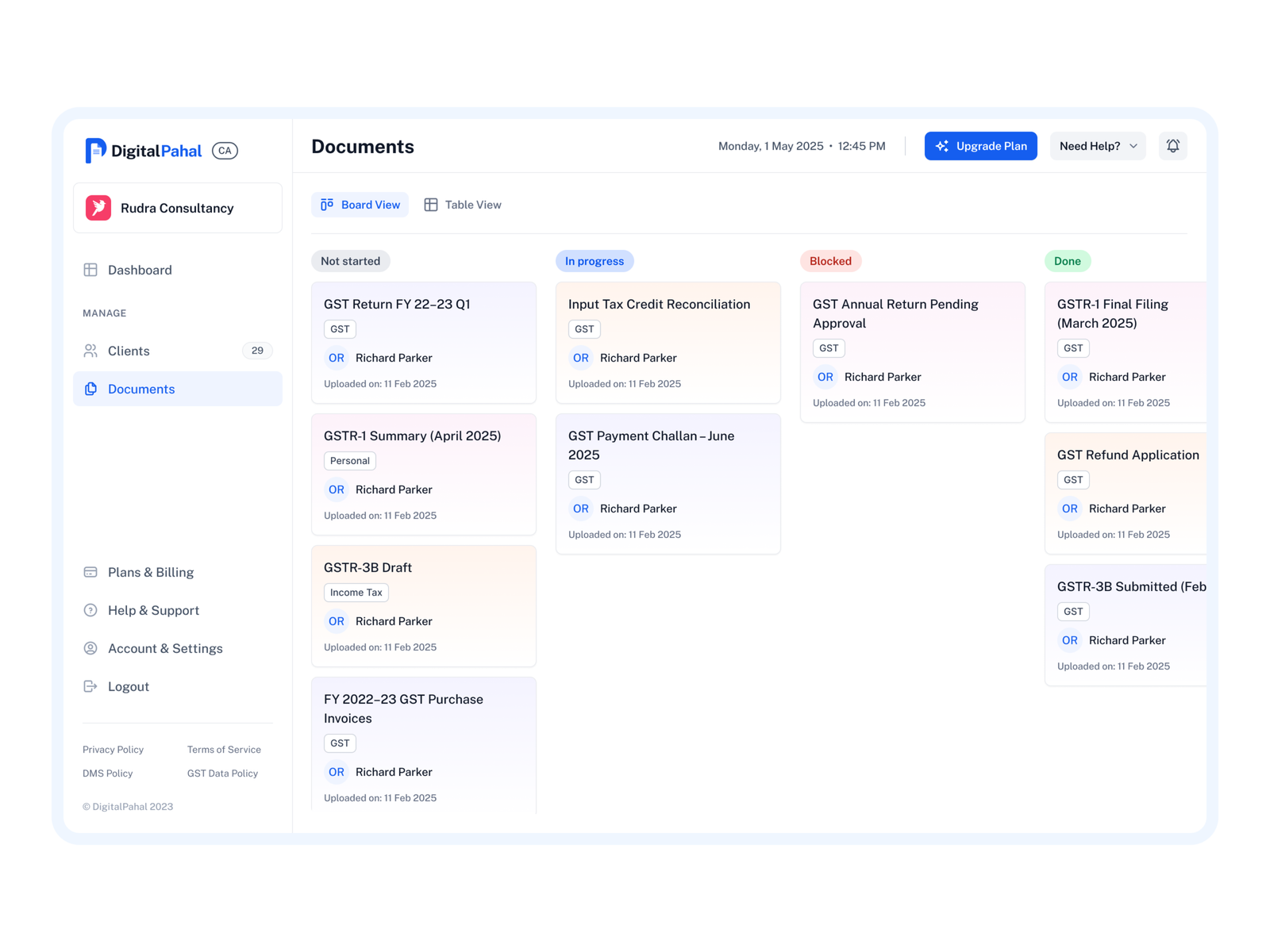
Task: Click the notification bell icon
Action: point(1172,146)
